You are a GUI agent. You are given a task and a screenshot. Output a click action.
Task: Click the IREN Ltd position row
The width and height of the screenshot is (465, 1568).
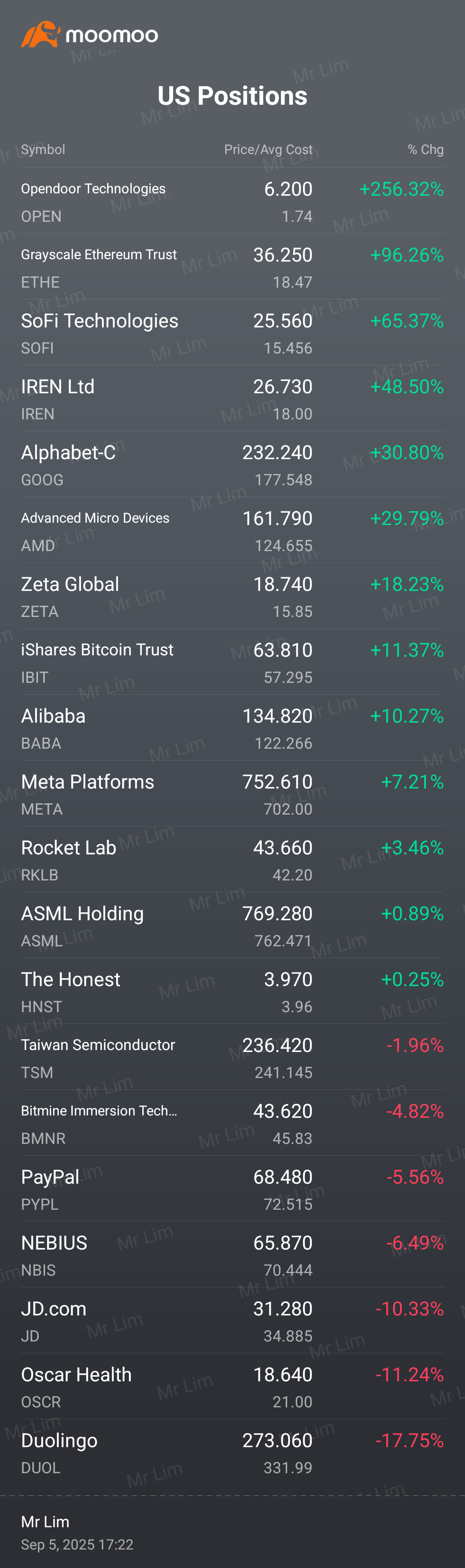click(232, 399)
